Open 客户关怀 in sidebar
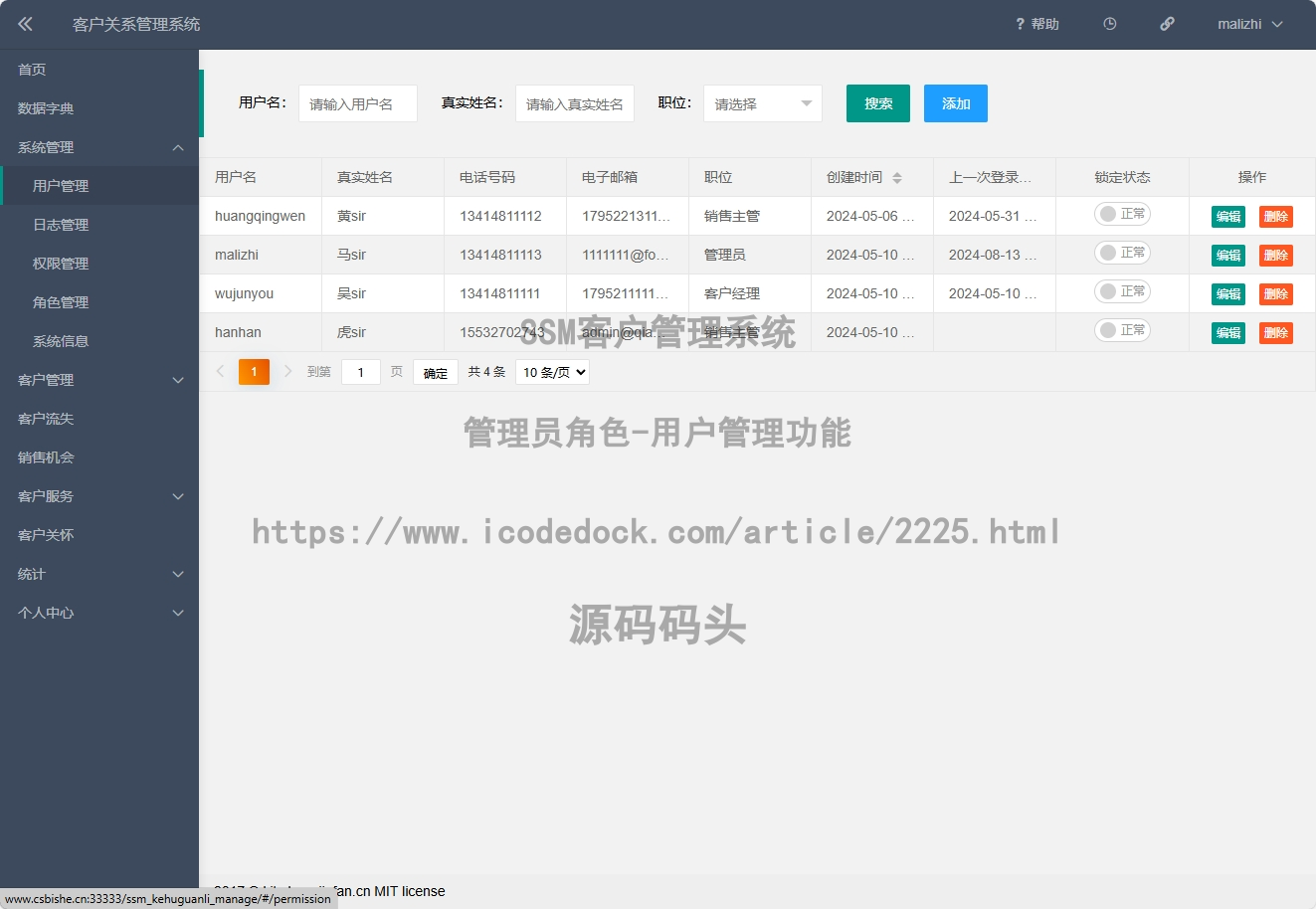Viewport: 1316px width, 909px height. [99, 535]
